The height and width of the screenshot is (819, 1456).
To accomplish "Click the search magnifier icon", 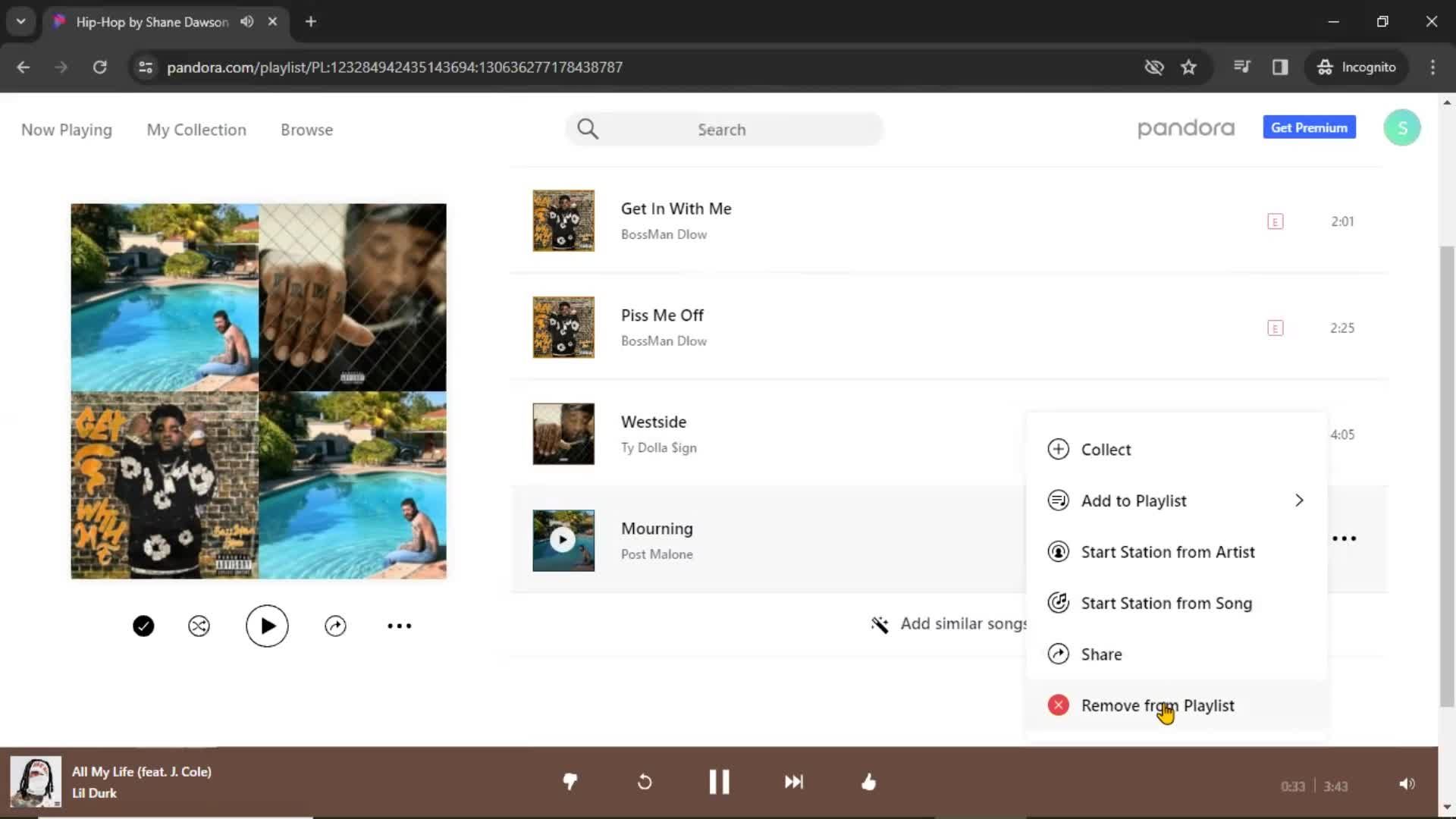I will (x=588, y=130).
